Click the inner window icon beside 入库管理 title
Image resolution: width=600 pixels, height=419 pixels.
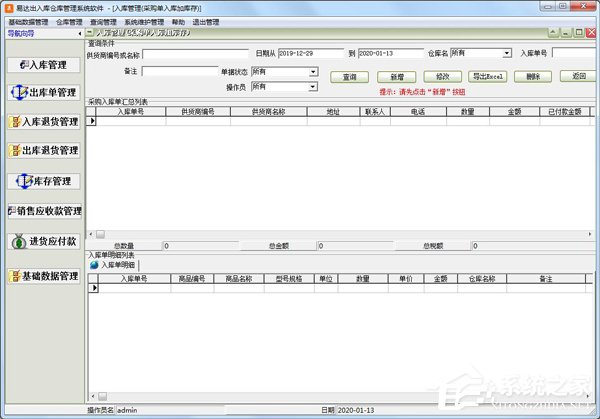click(x=90, y=33)
